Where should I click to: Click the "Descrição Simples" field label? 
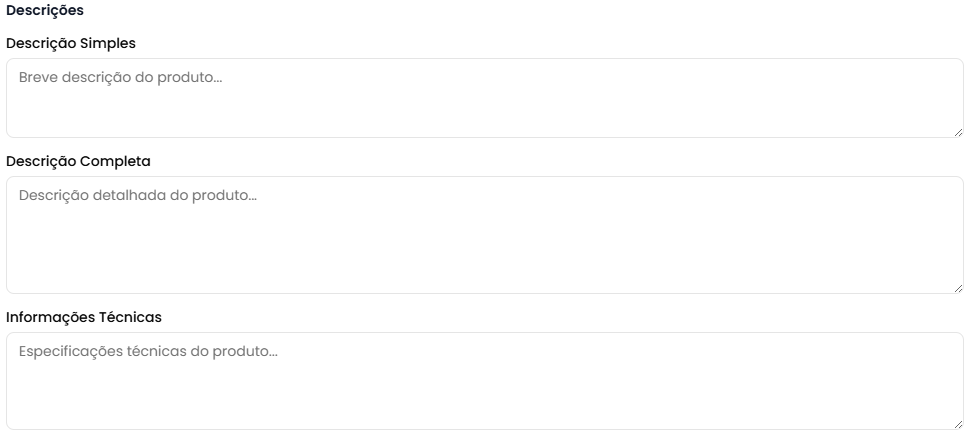tap(71, 44)
